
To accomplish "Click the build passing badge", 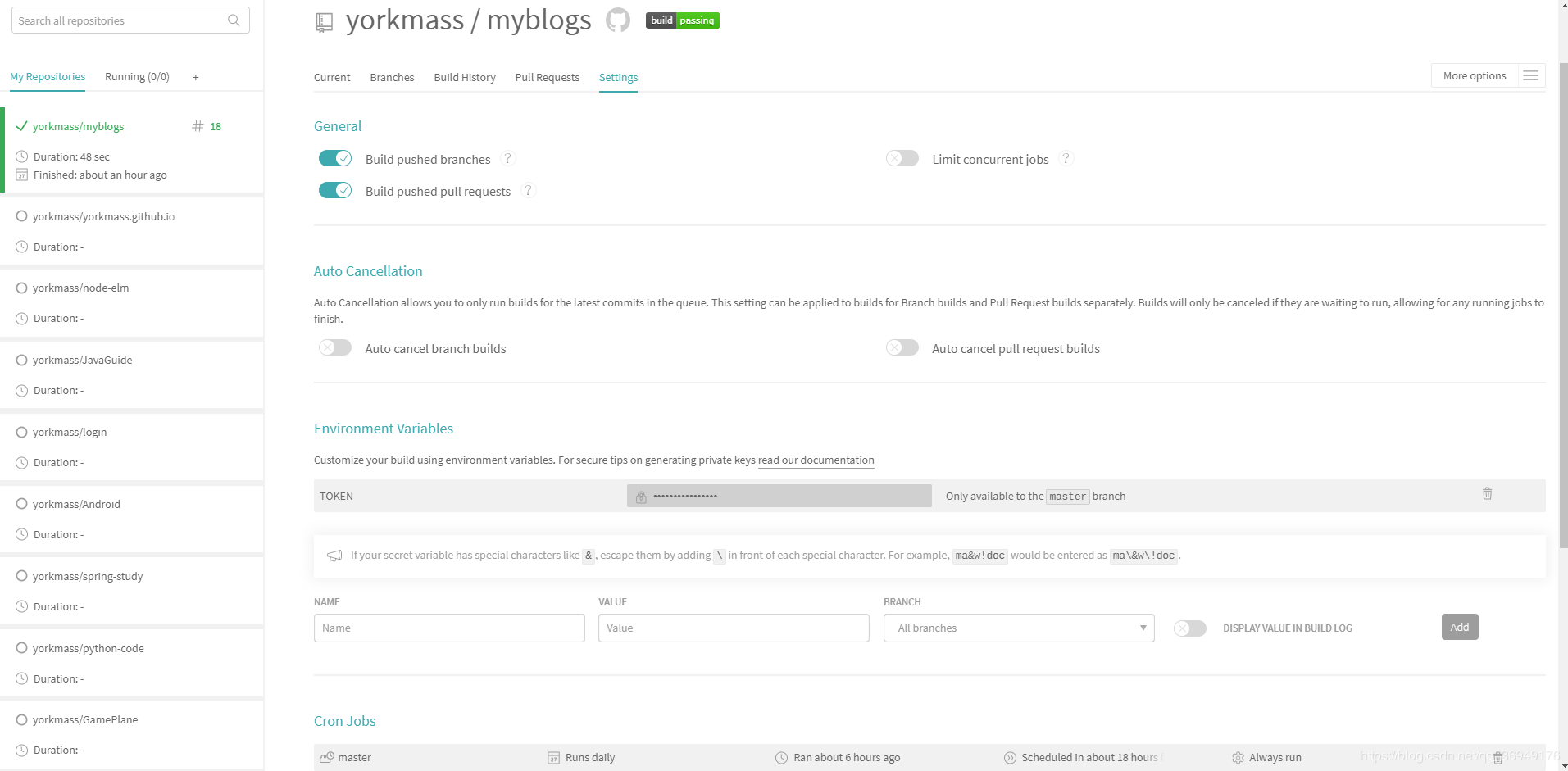I will pyautogui.click(x=683, y=20).
